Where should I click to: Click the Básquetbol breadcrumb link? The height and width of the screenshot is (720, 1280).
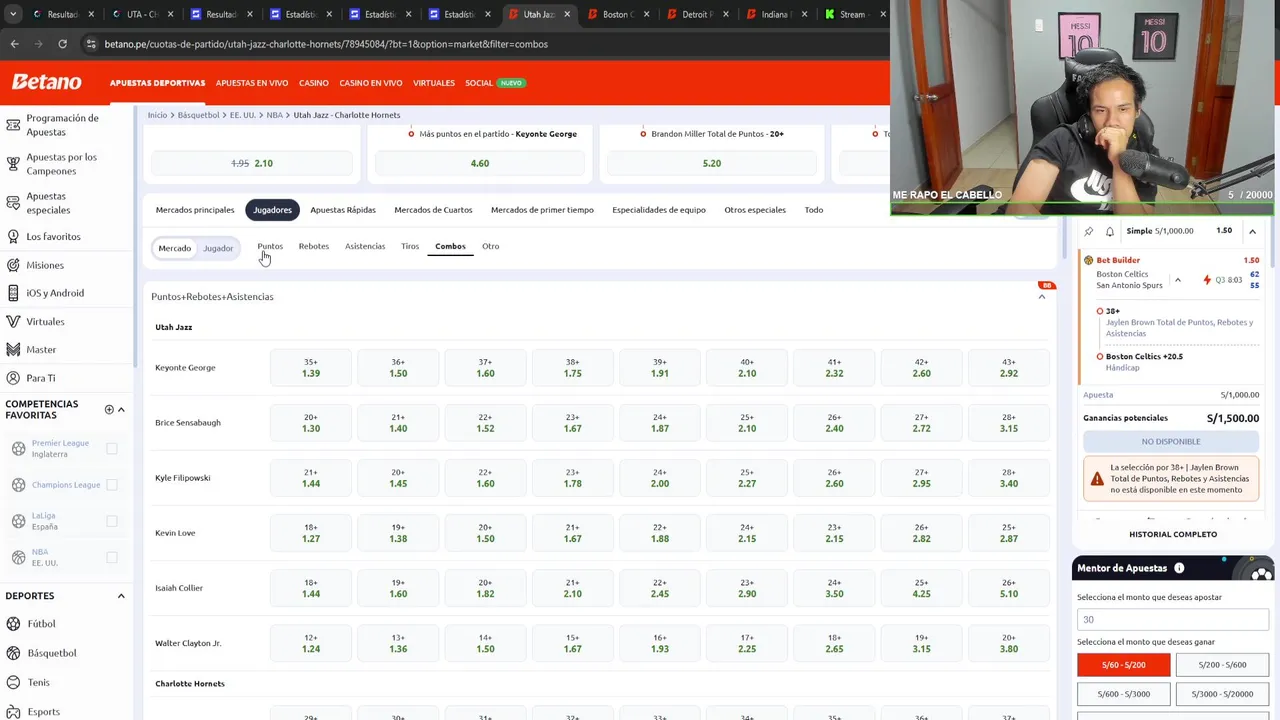point(198,115)
